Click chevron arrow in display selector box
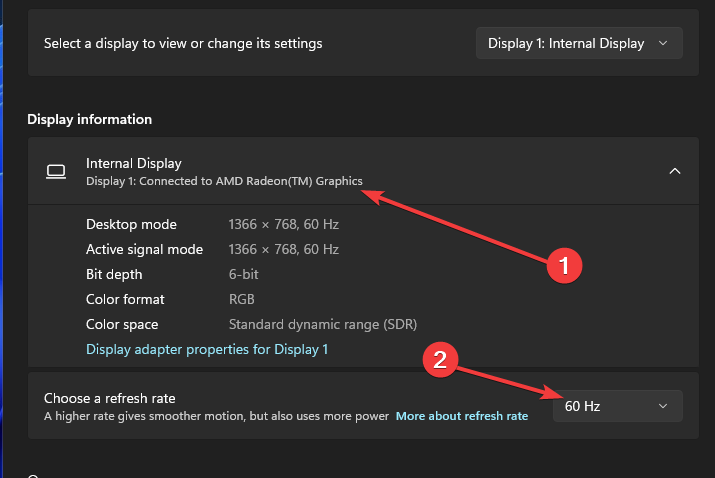This screenshot has width=715, height=478. (662, 43)
